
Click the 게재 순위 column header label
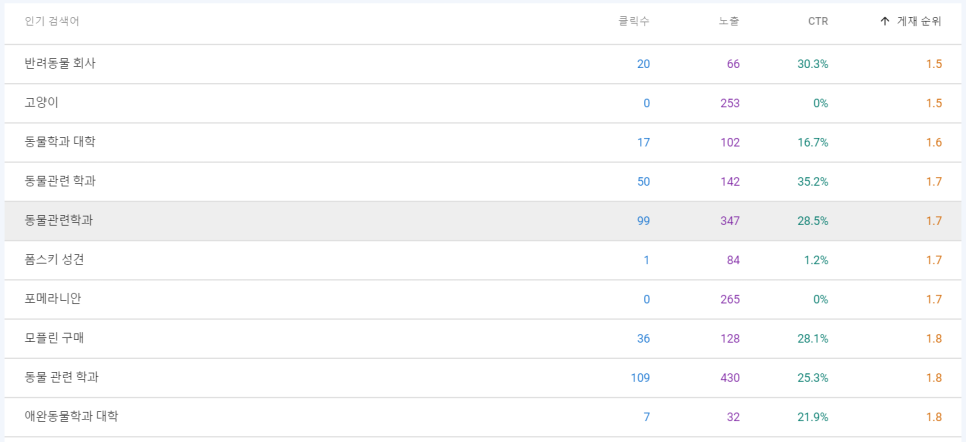pos(919,21)
